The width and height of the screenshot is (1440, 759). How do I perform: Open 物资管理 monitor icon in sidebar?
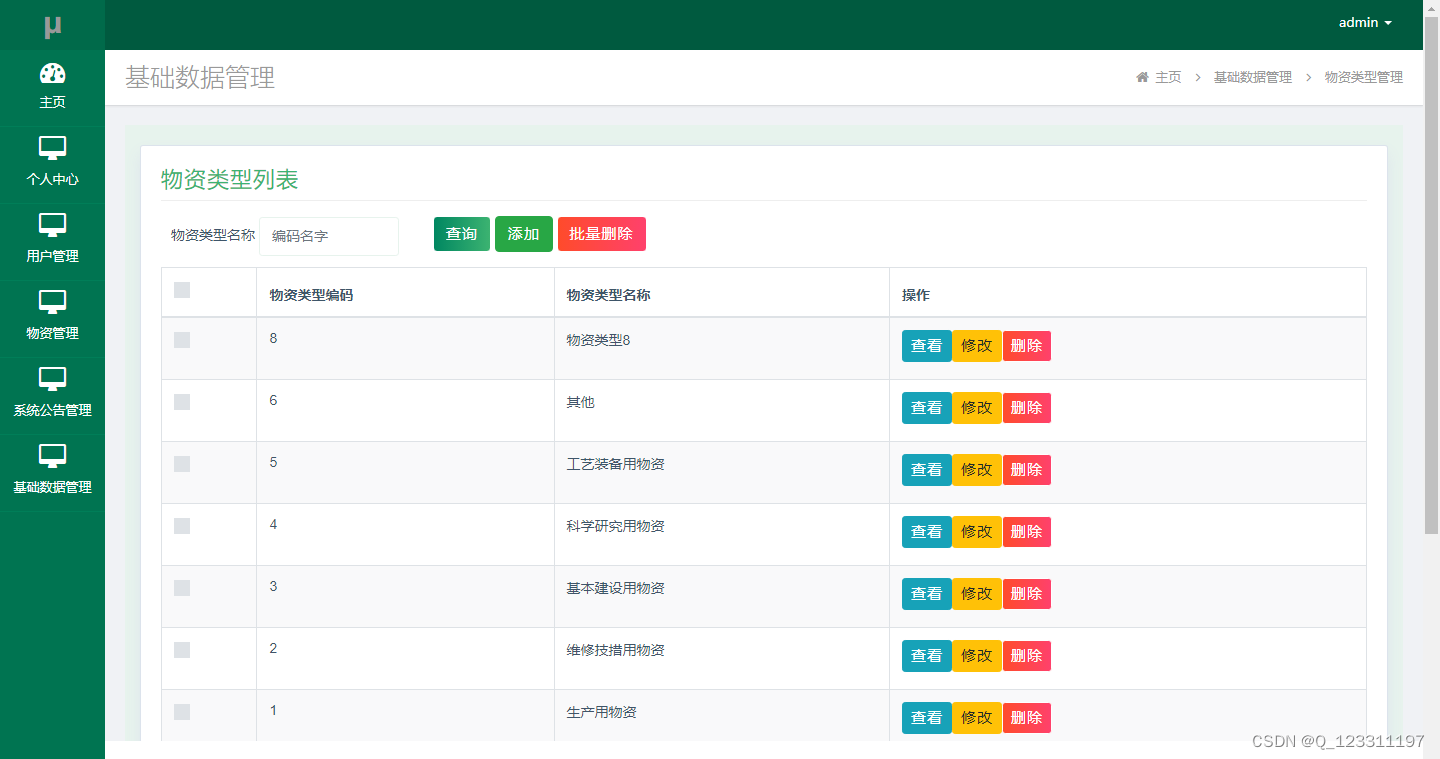pos(52,302)
